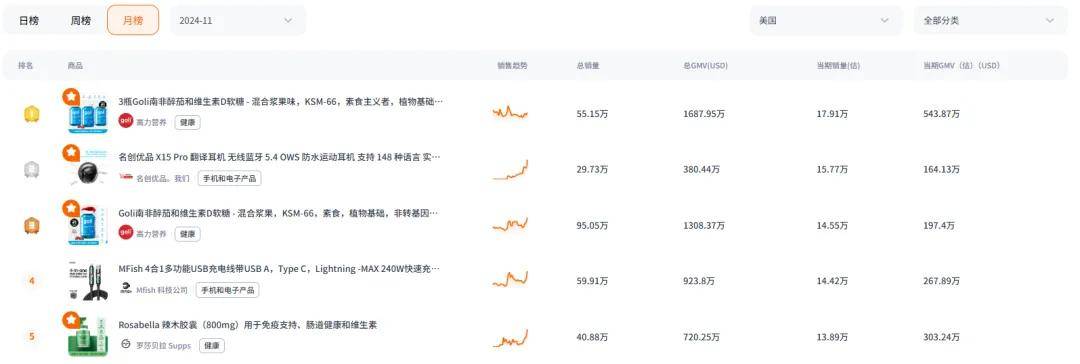Sort by 当期销量(估) column header
Viewport: 1080px width, 364px height.
(838, 65)
